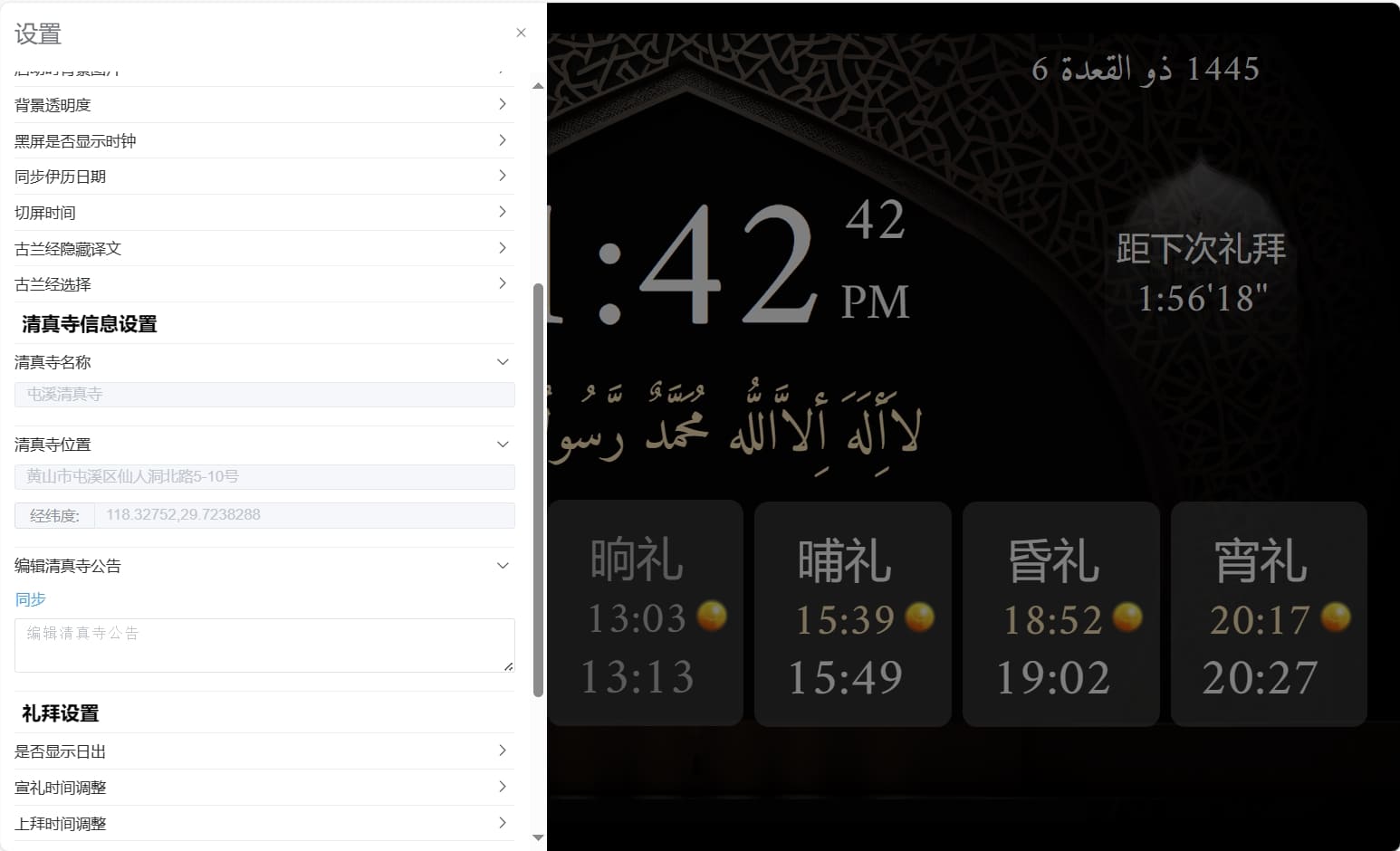The width and height of the screenshot is (1400, 851).
Task: Open 背景透明度 setting chevron
Action: coord(503,105)
